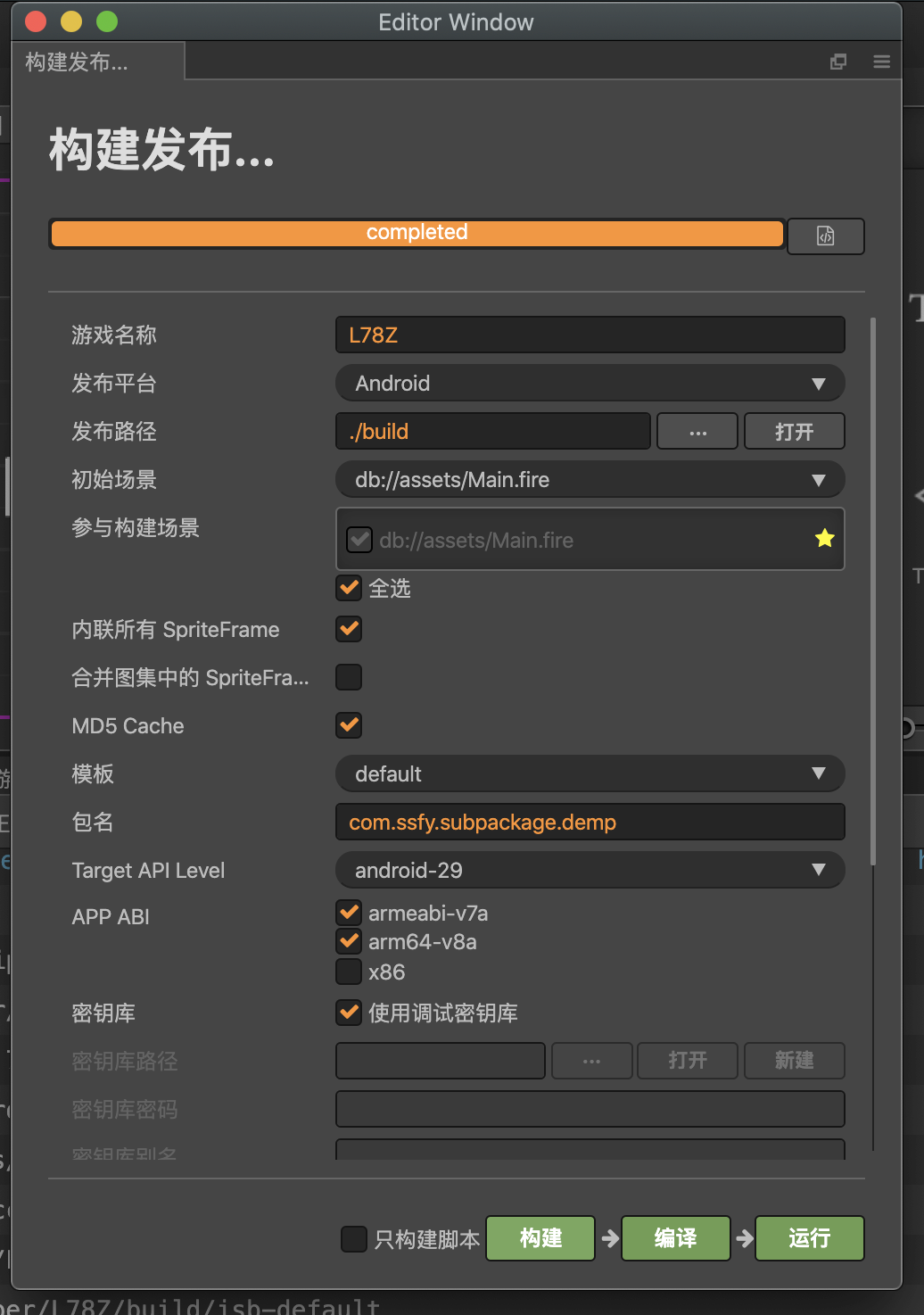Select the 构建发布... tab

pyautogui.click(x=78, y=62)
